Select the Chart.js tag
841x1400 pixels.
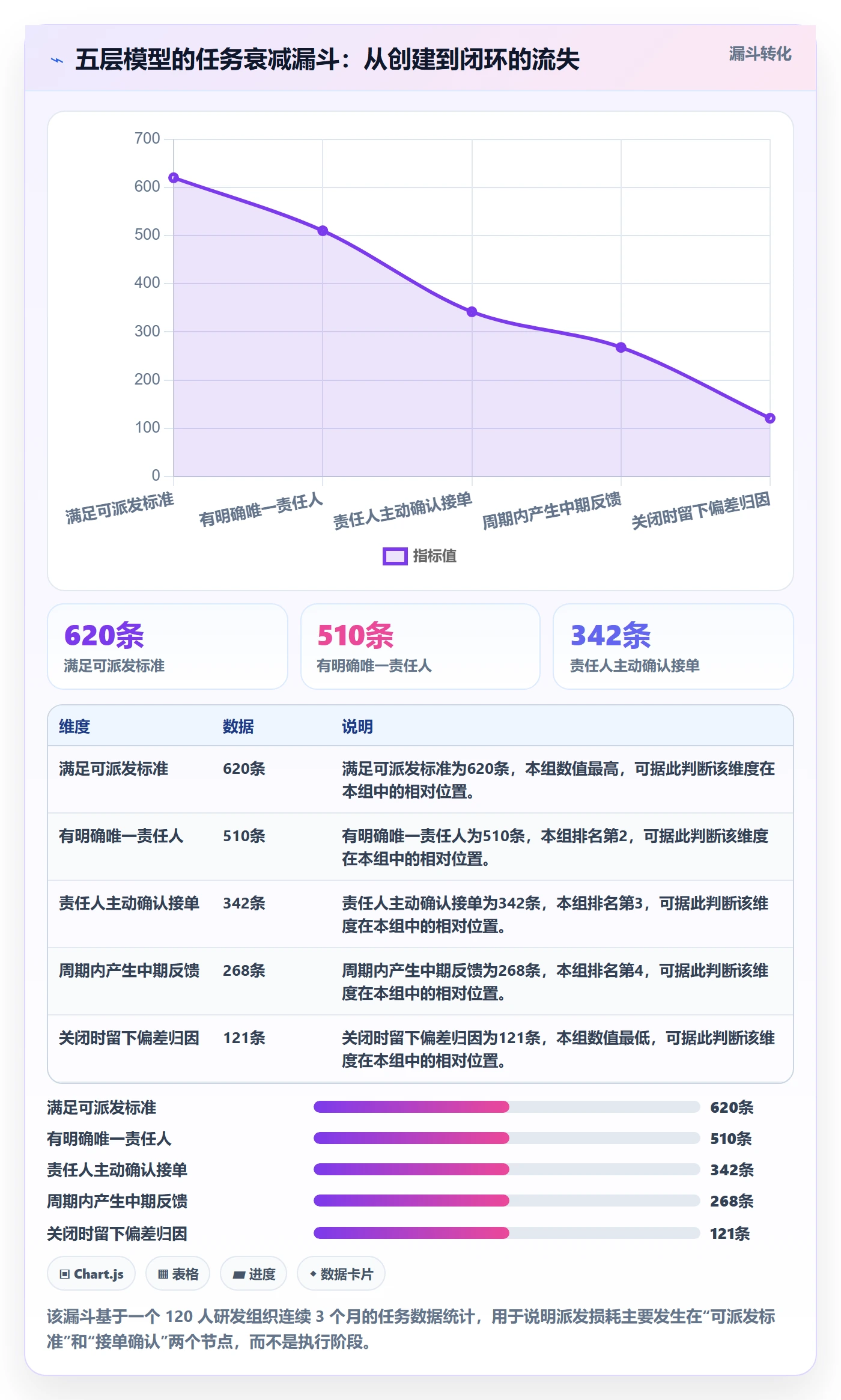click(91, 1273)
